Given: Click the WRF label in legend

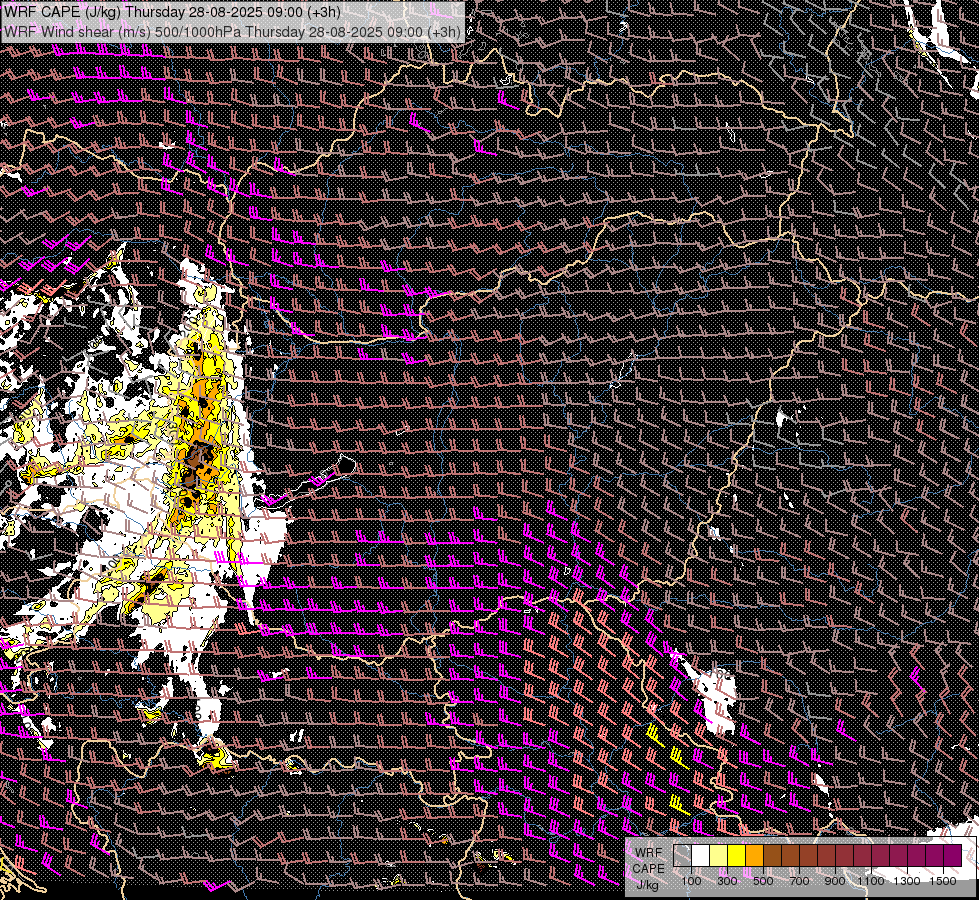Looking at the screenshot, I should pyautogui.click(x=649, y=853).
